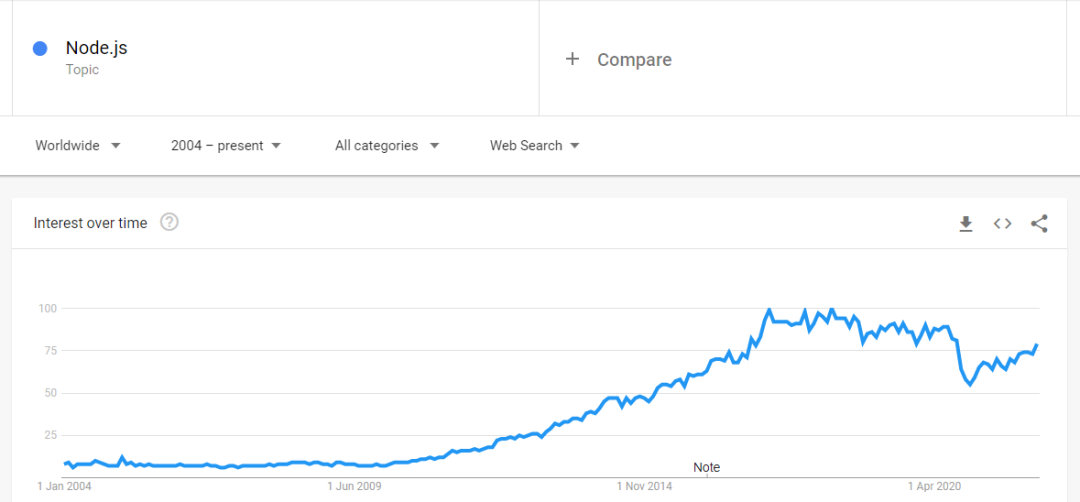
Task: Share the Interest over time chart
Action: pyautogui.click(x=1039, y=224)
